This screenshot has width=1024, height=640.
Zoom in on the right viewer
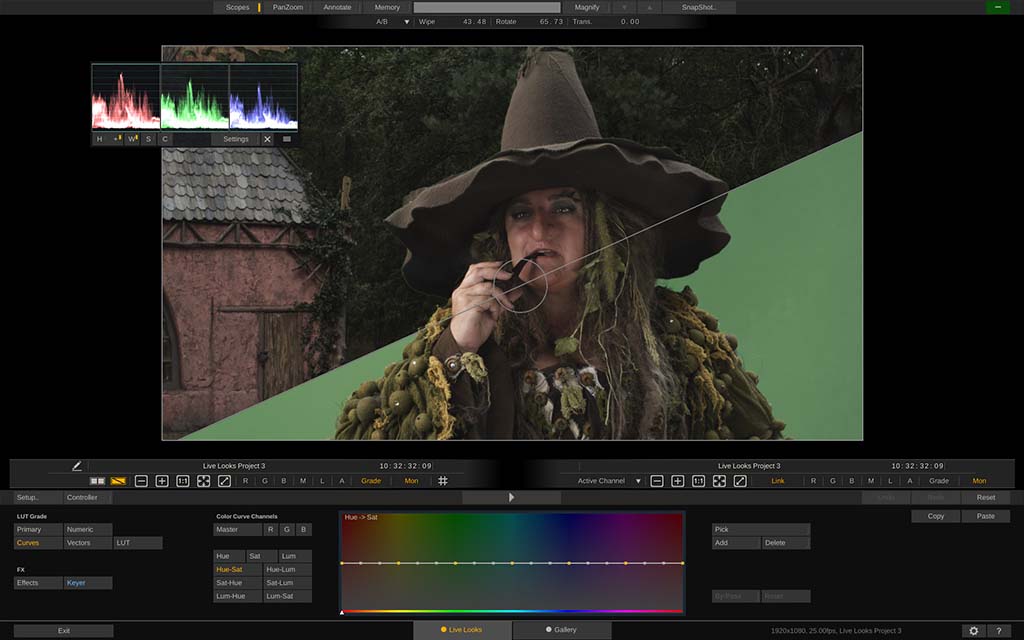click(x=677, y=481)
